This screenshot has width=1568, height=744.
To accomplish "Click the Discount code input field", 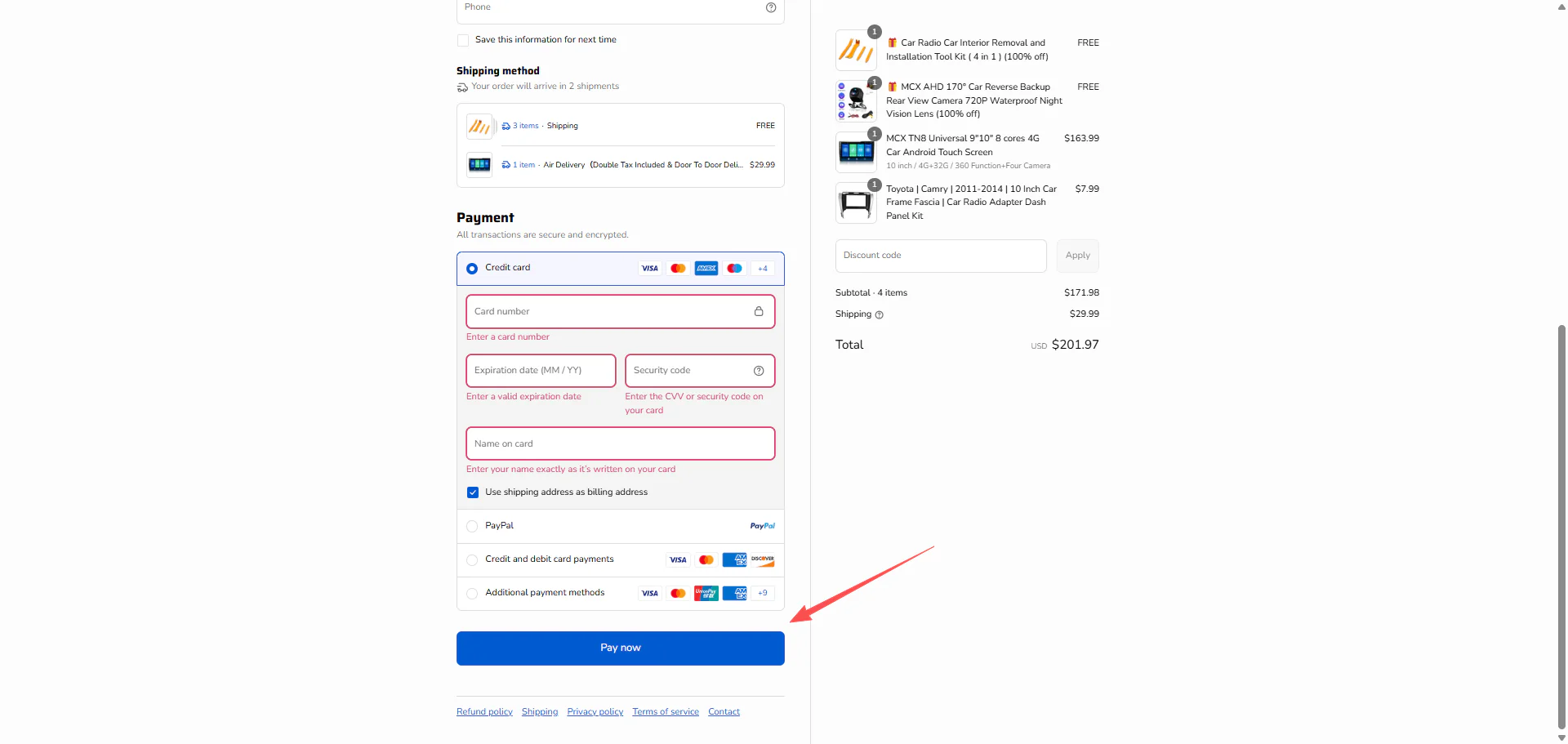I will [940, 256].
